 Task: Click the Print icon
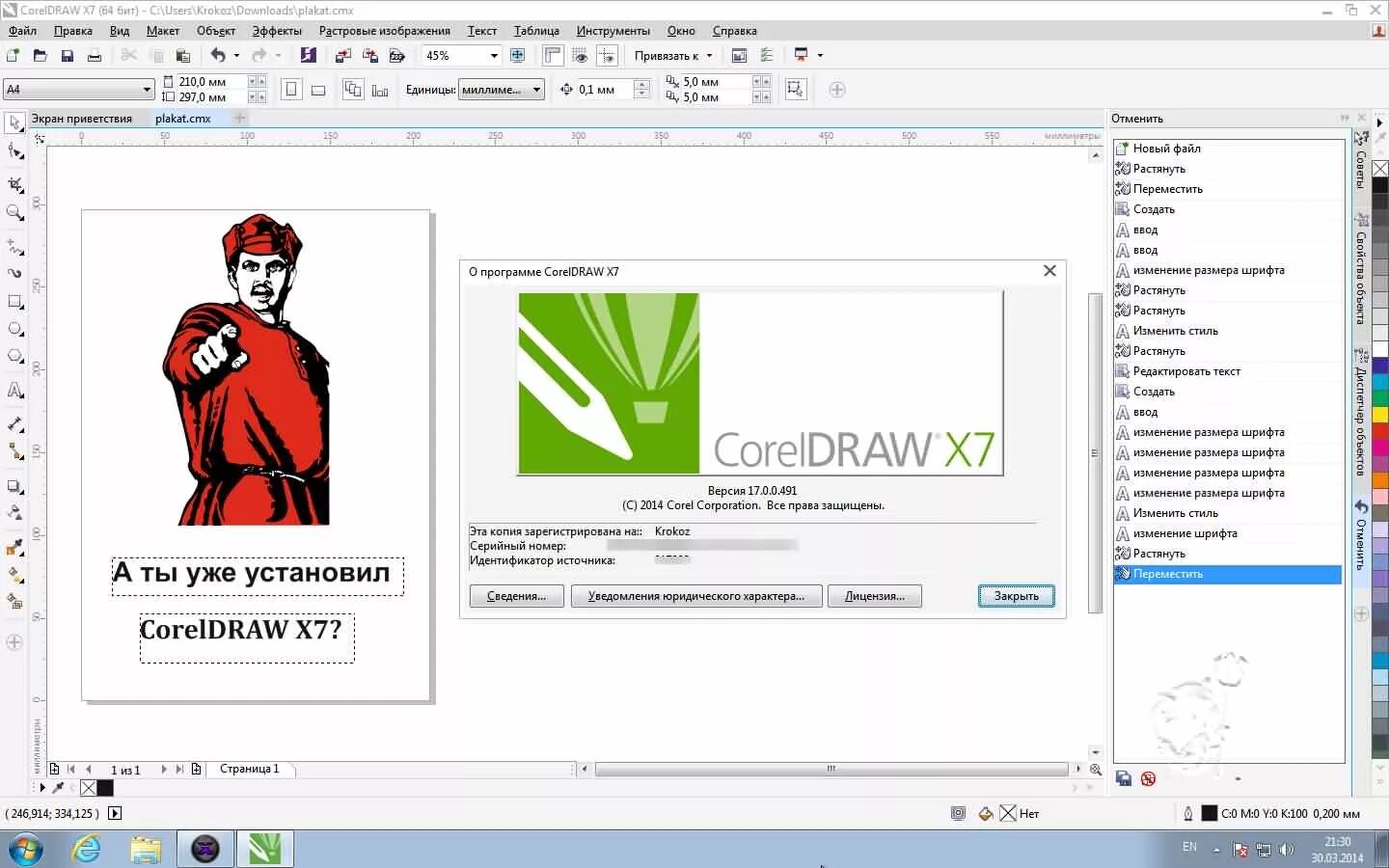94,55
